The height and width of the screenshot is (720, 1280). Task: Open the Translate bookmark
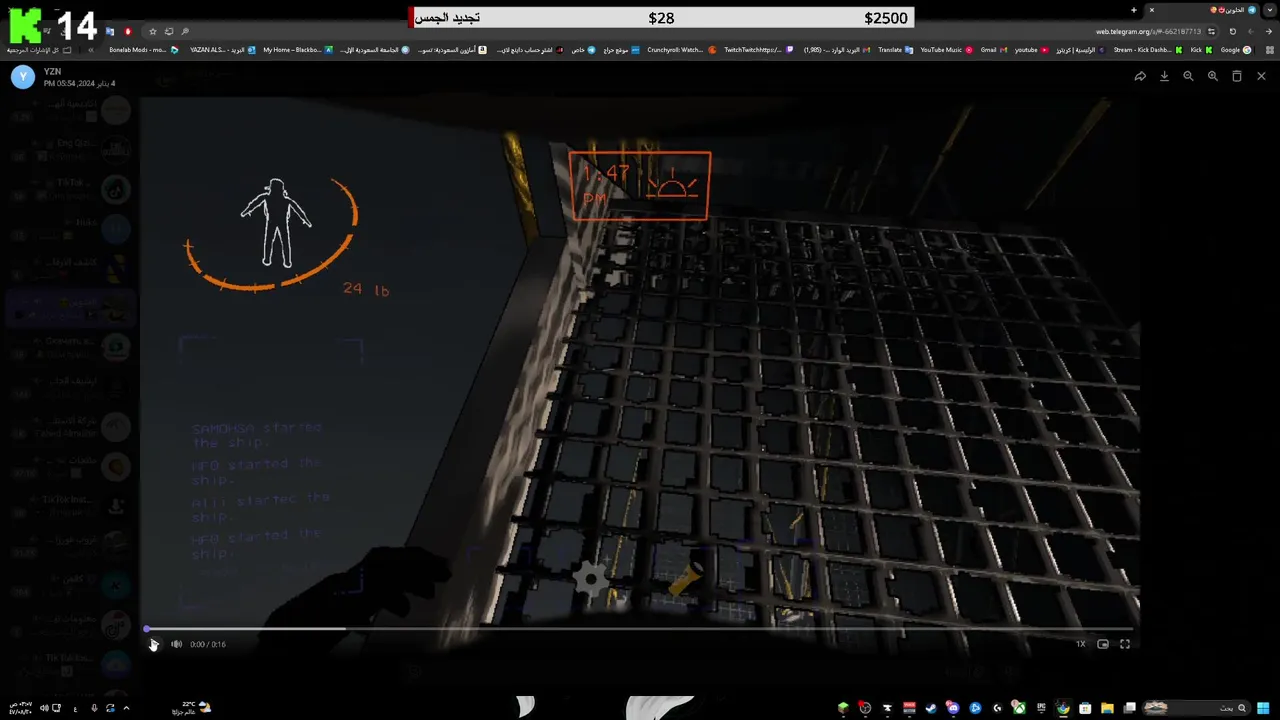pyautogui.click(x=895, y=49)
